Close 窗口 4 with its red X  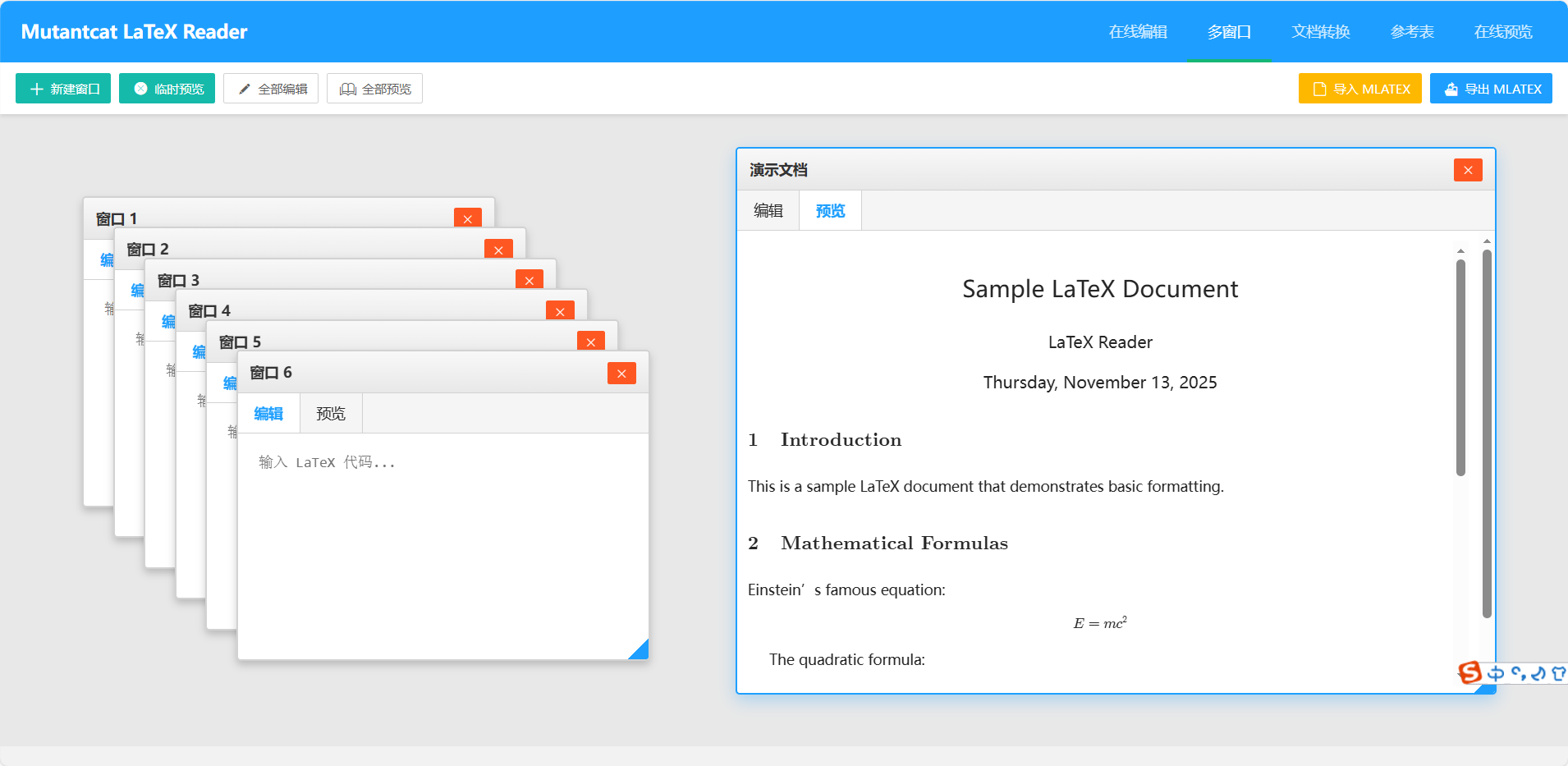(x=560, y=311)
